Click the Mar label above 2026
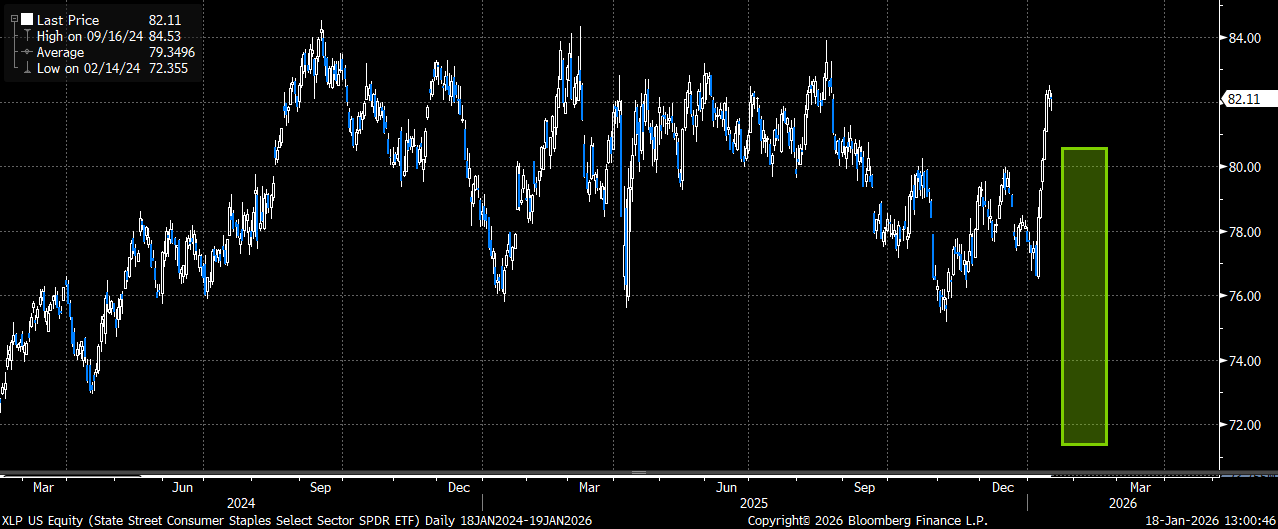 click(x=1141, y=488)
